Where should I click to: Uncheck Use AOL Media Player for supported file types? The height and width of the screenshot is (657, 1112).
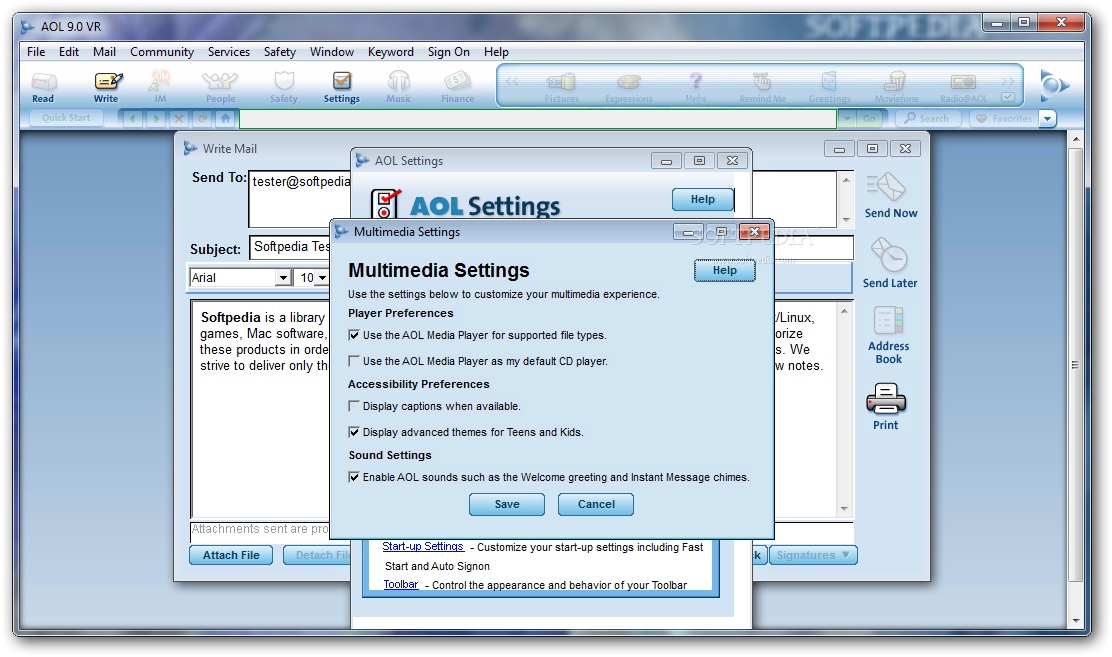coord(354,335)
